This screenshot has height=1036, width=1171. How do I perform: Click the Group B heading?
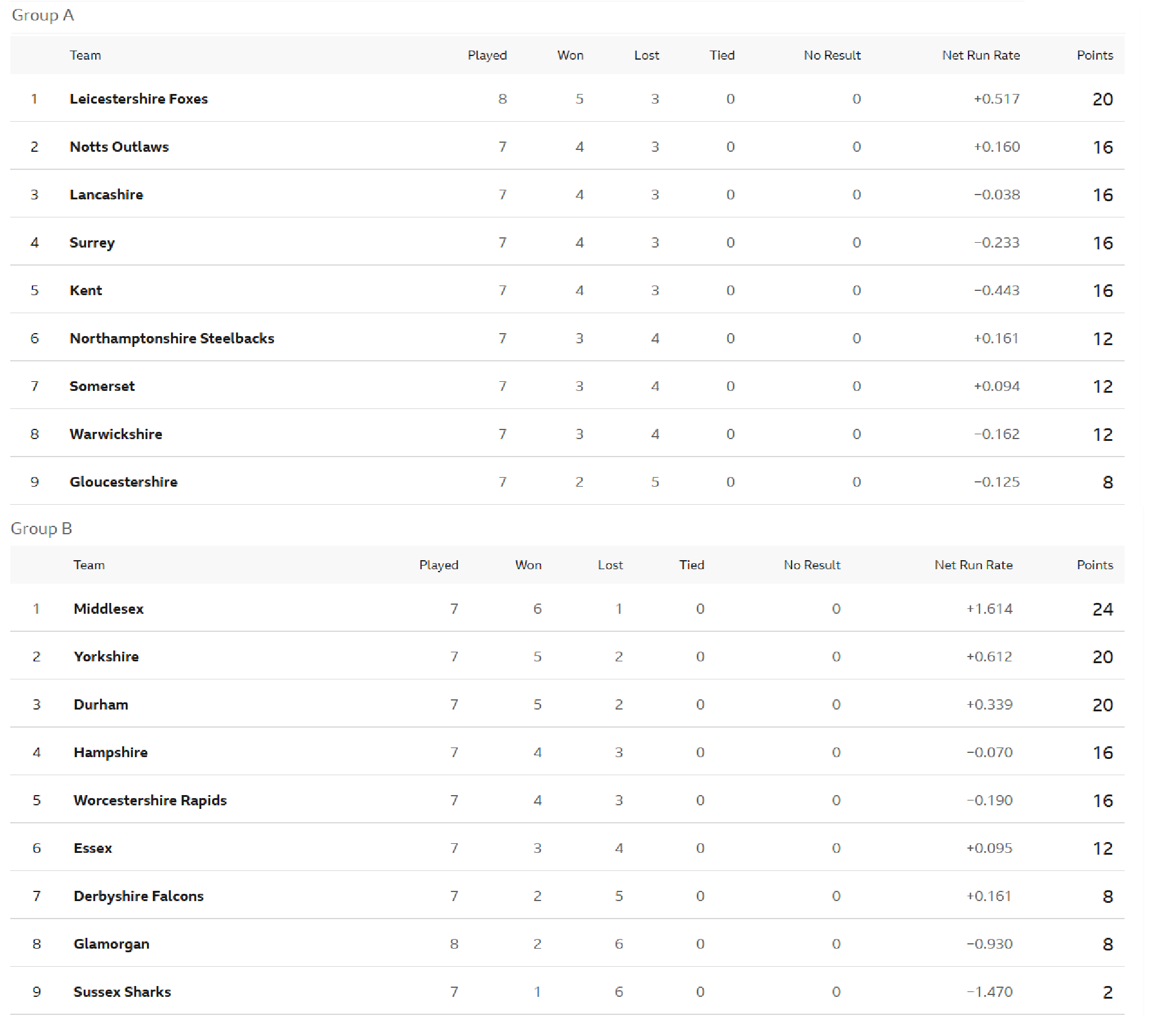pos(42,529)
